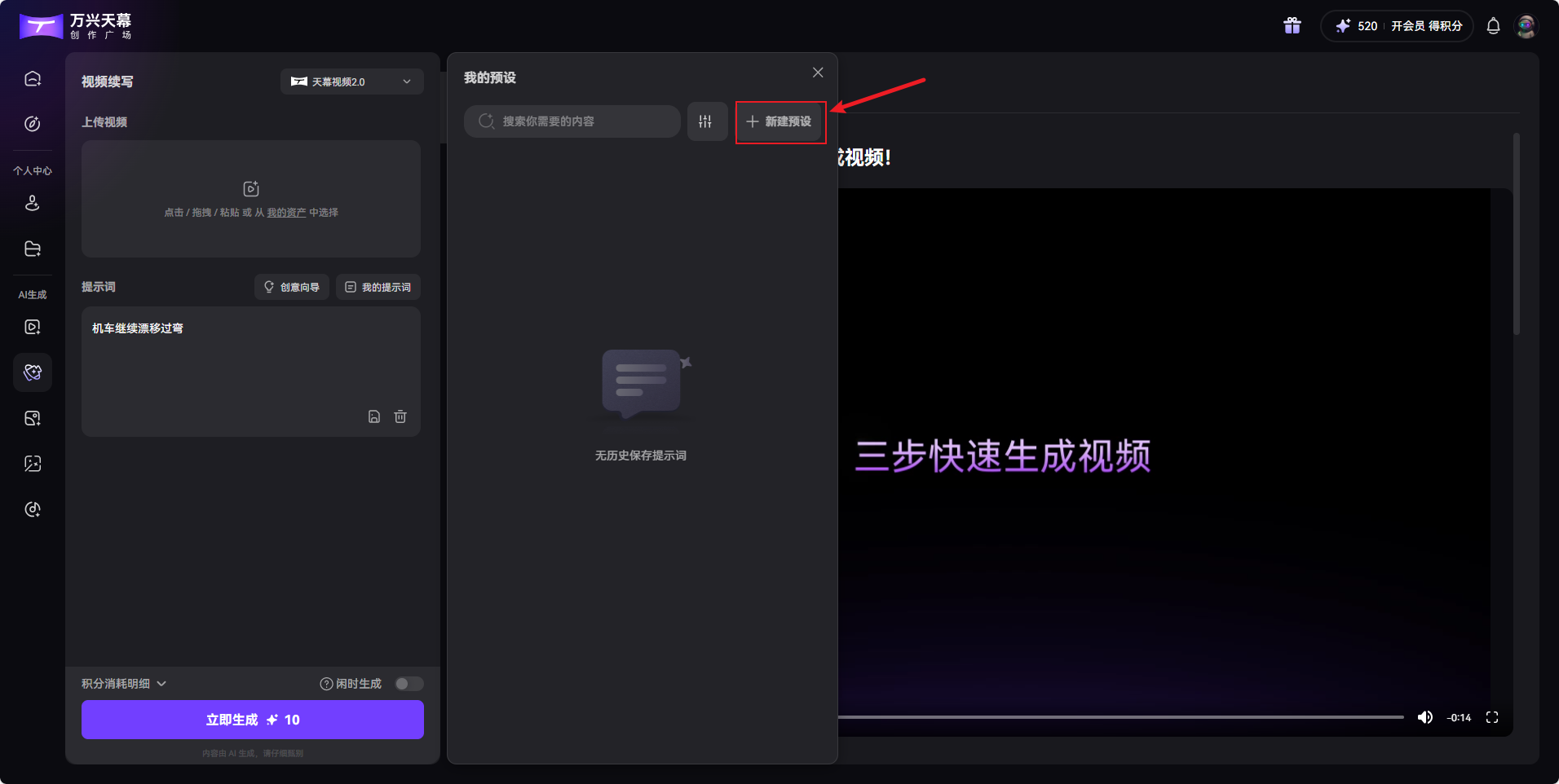Toggle the 闲时生成 switch

[x=409, y=684]
